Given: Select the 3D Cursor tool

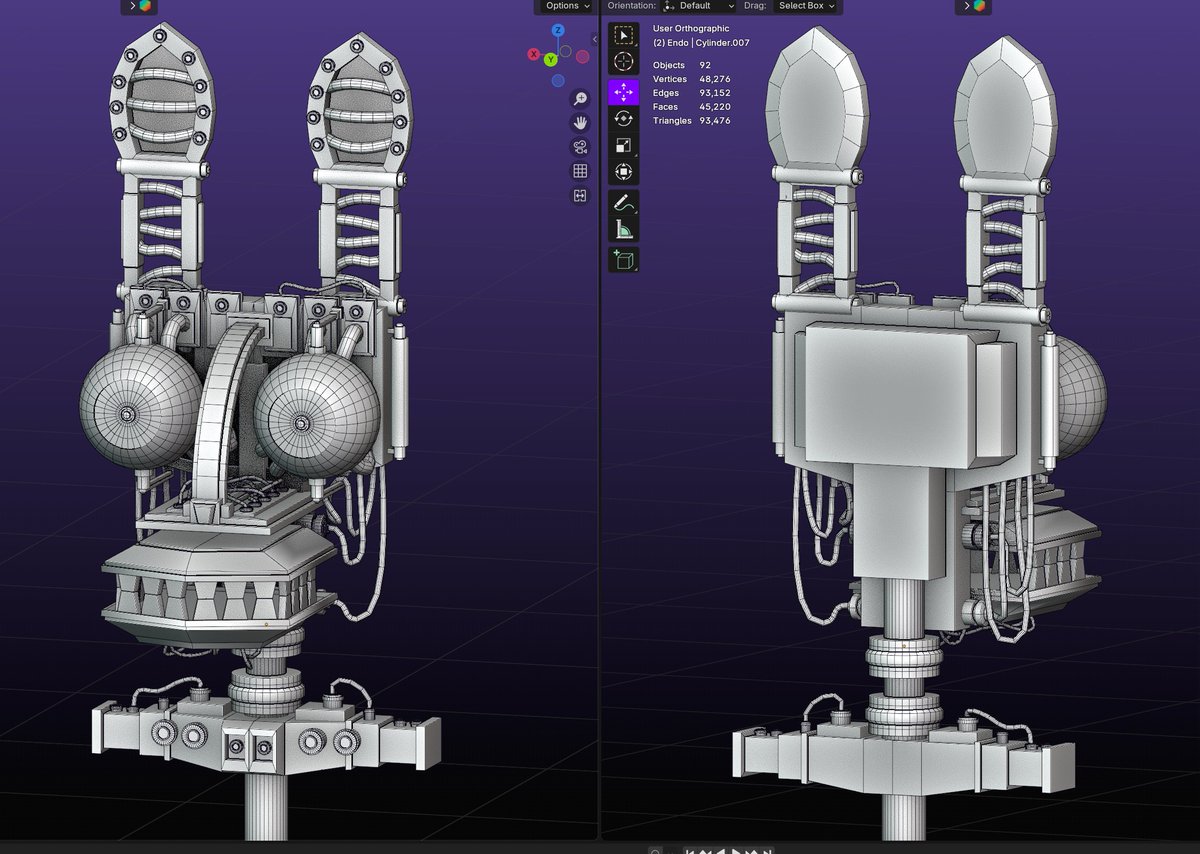Looking at the screenshot, I should click(x=624, y=62).
